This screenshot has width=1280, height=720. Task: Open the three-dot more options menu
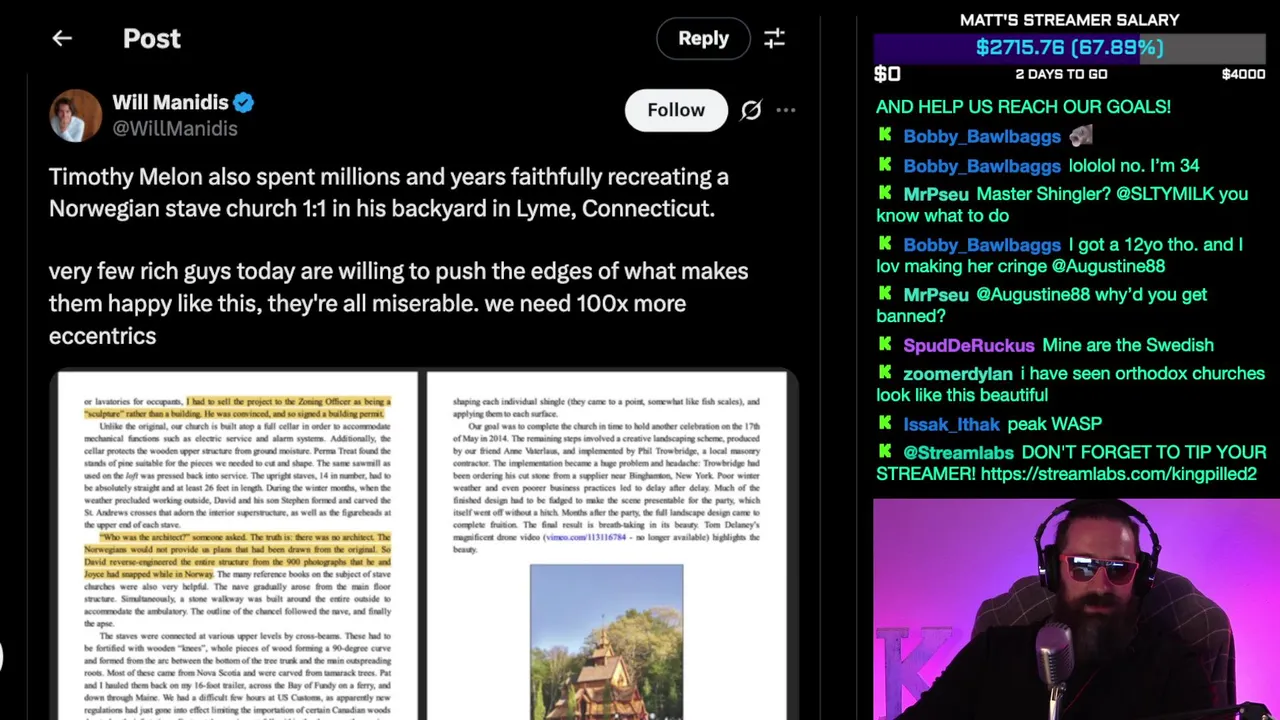coord(786,110)
